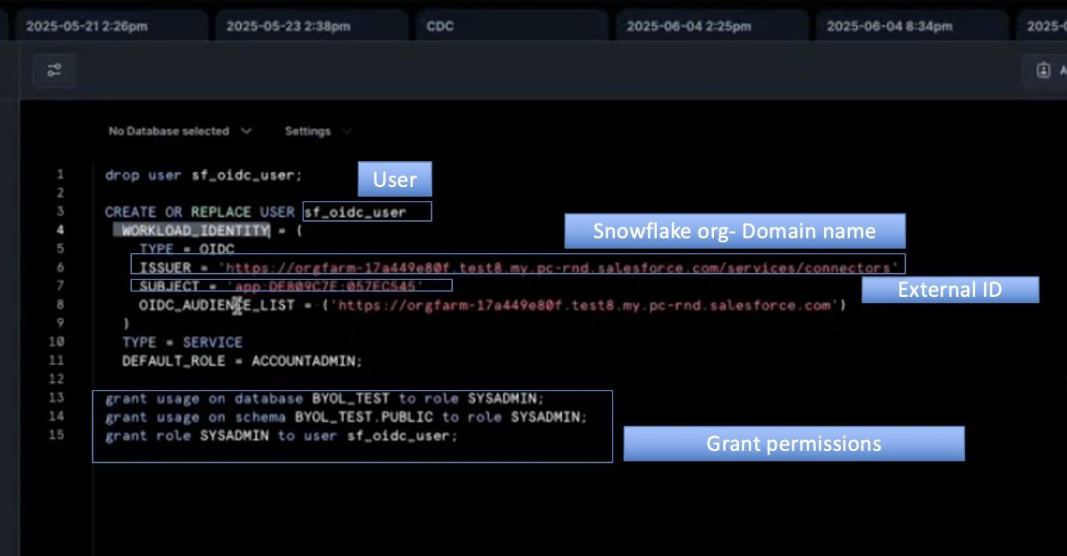Open the filter settings sliders icon

[x=54, y=70]
